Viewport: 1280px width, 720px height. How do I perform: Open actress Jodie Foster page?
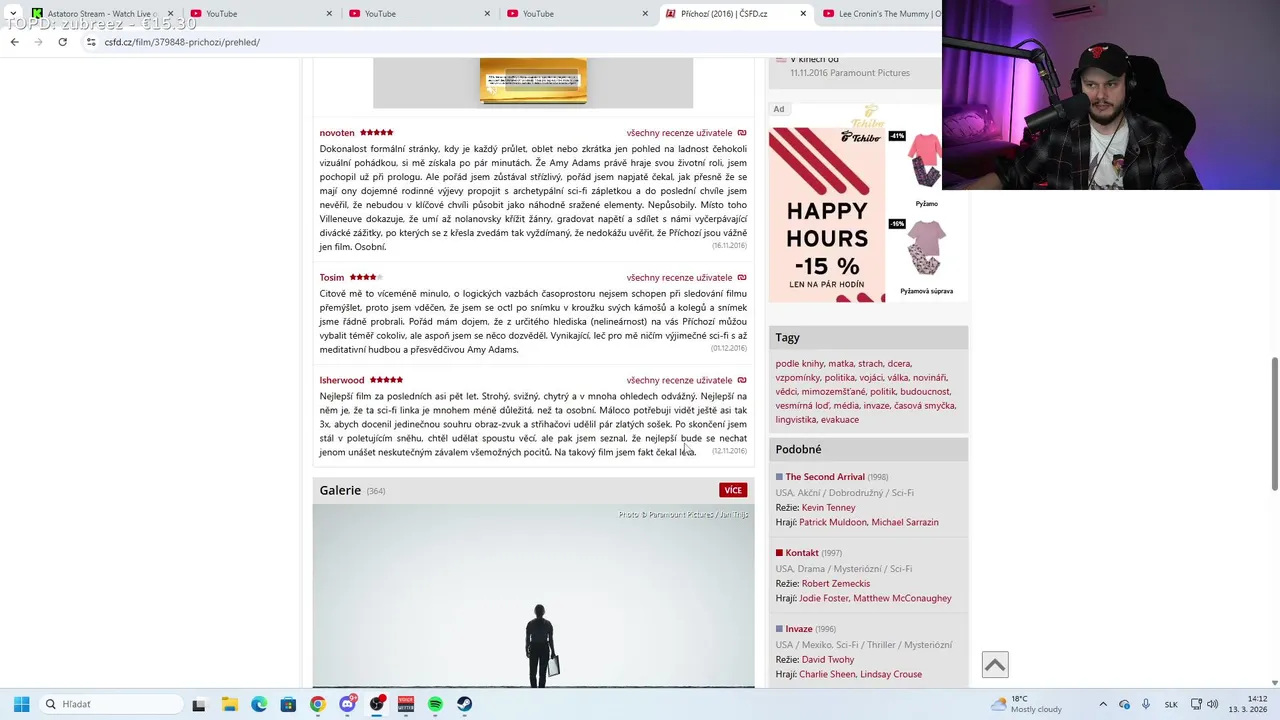coord(823,598)
